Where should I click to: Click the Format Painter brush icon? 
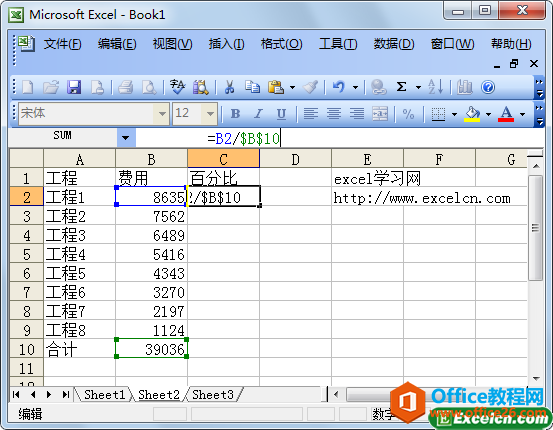click(x=311, y=87)
